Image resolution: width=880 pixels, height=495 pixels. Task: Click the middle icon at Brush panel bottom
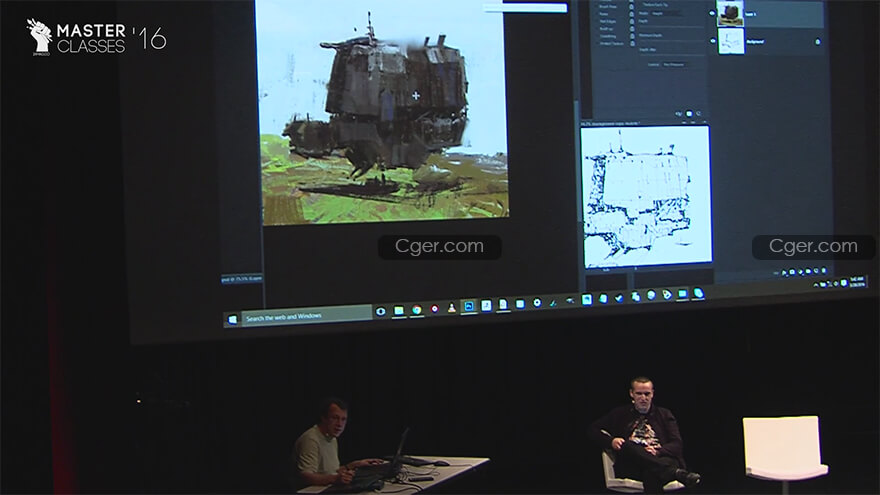pyautogui.click(x=689, y=114)
